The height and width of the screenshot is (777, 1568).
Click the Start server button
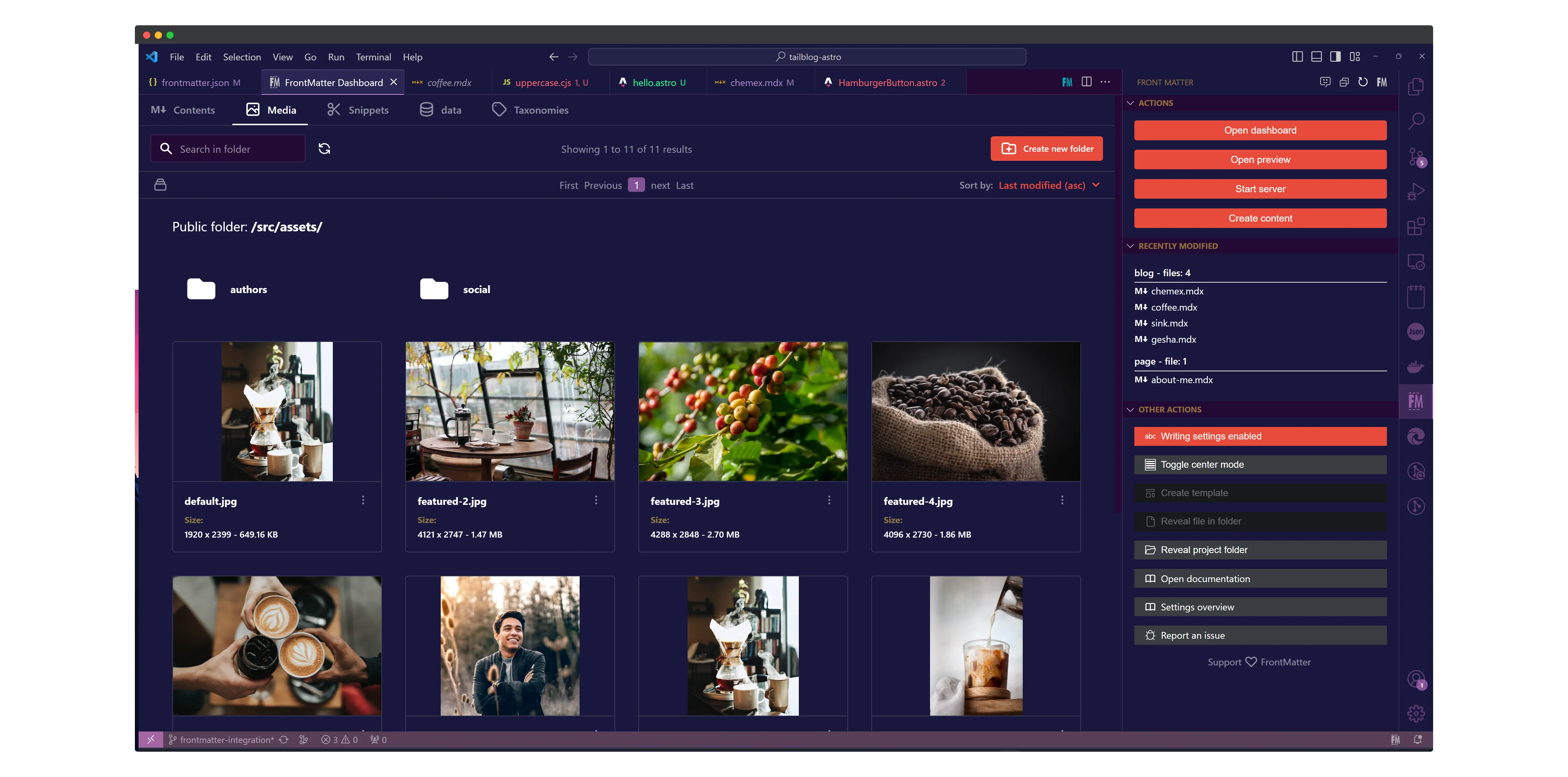(x=1260, y=189)
